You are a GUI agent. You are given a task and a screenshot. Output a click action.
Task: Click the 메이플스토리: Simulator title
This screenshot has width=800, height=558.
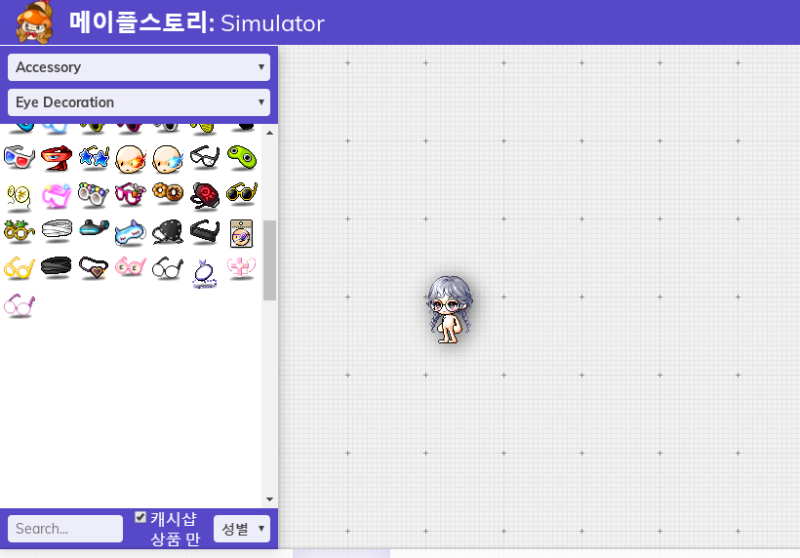pos(196,23)
